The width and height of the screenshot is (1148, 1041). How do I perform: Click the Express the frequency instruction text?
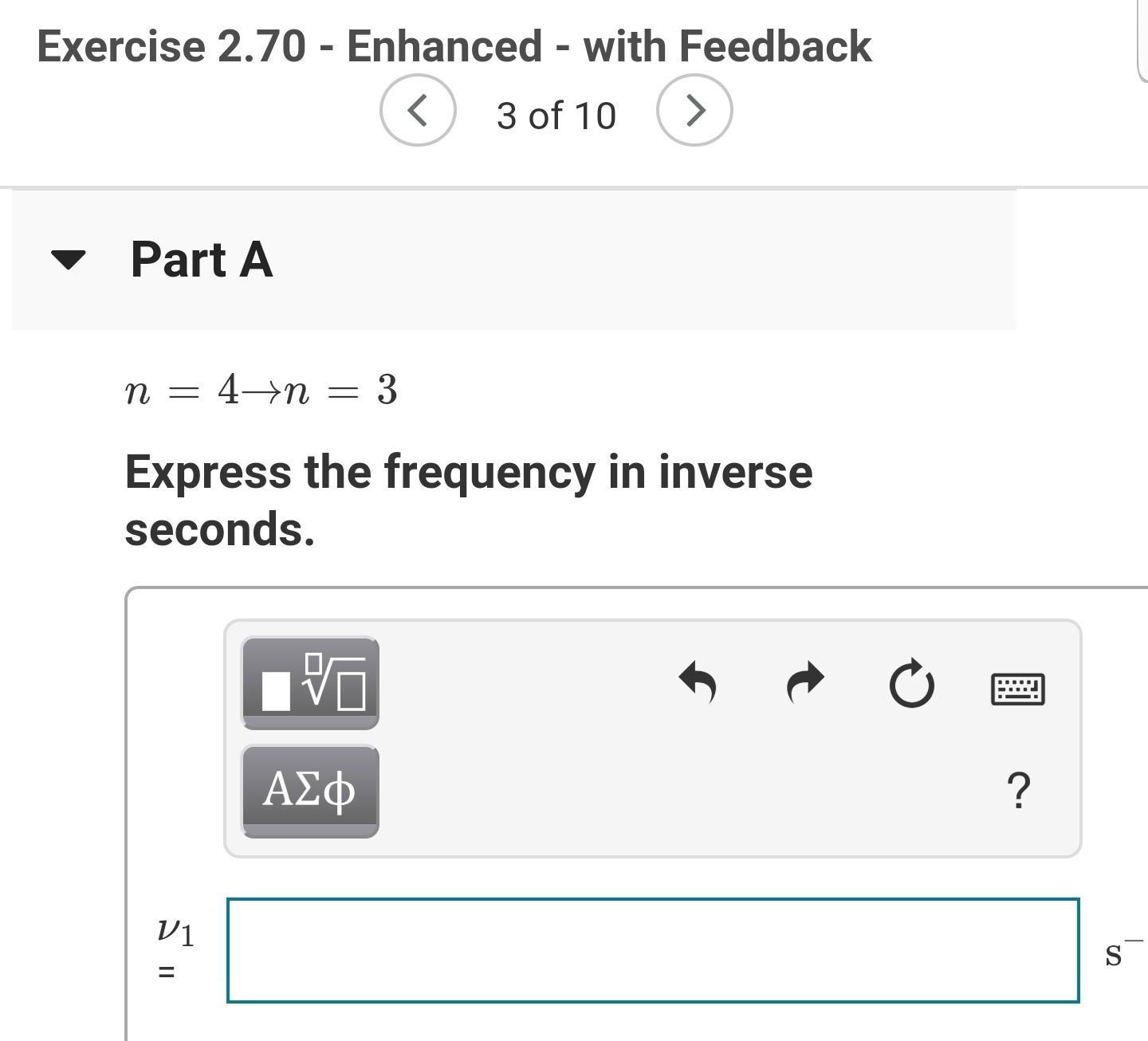pos(468,500)
